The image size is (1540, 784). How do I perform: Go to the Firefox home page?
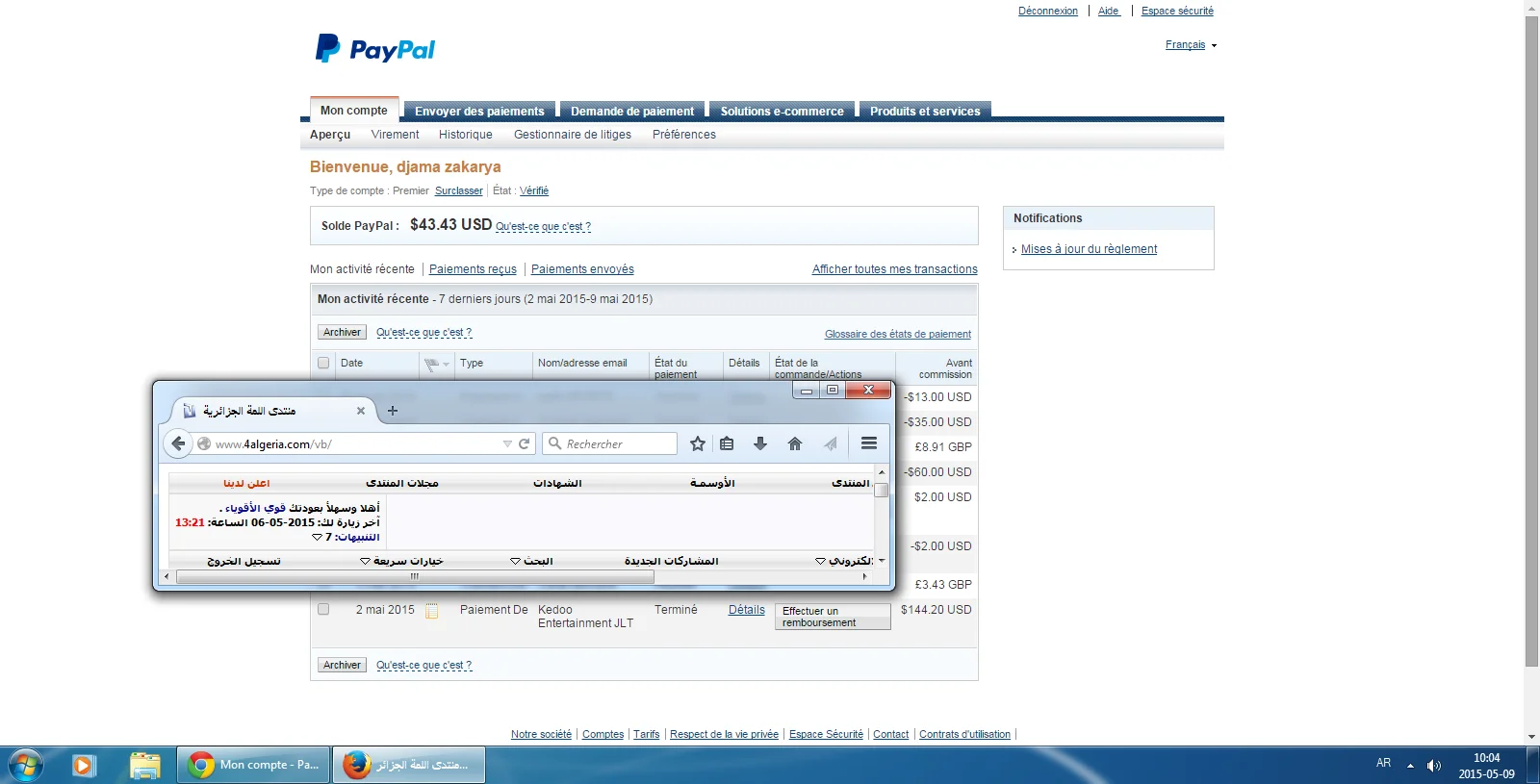tap(795, 443)
